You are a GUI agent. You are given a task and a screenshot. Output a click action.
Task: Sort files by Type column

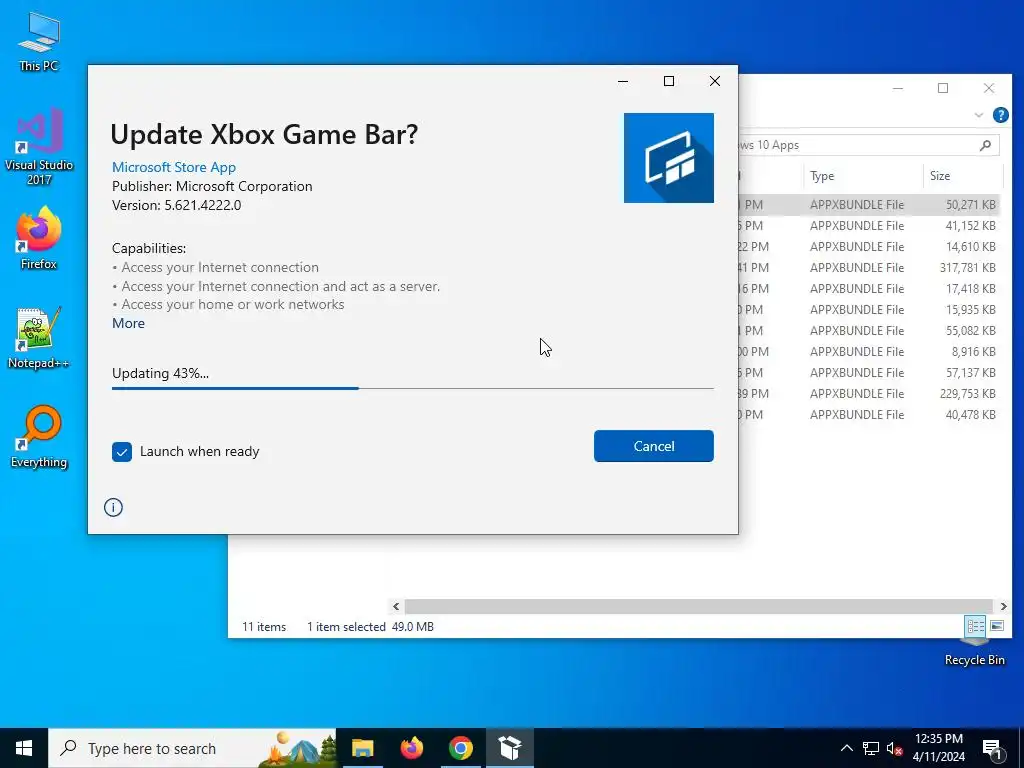(863, 176)
